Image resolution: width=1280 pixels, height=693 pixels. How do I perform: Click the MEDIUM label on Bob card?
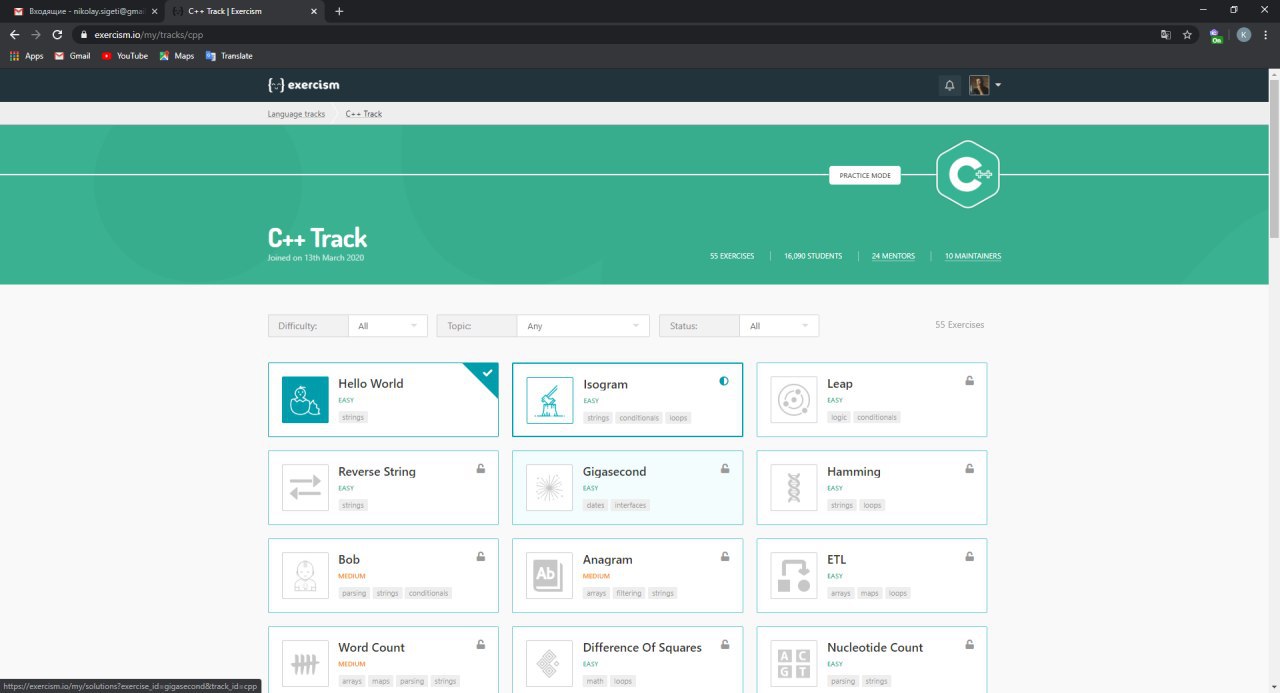pyautogui.click(x=352, y=576)
